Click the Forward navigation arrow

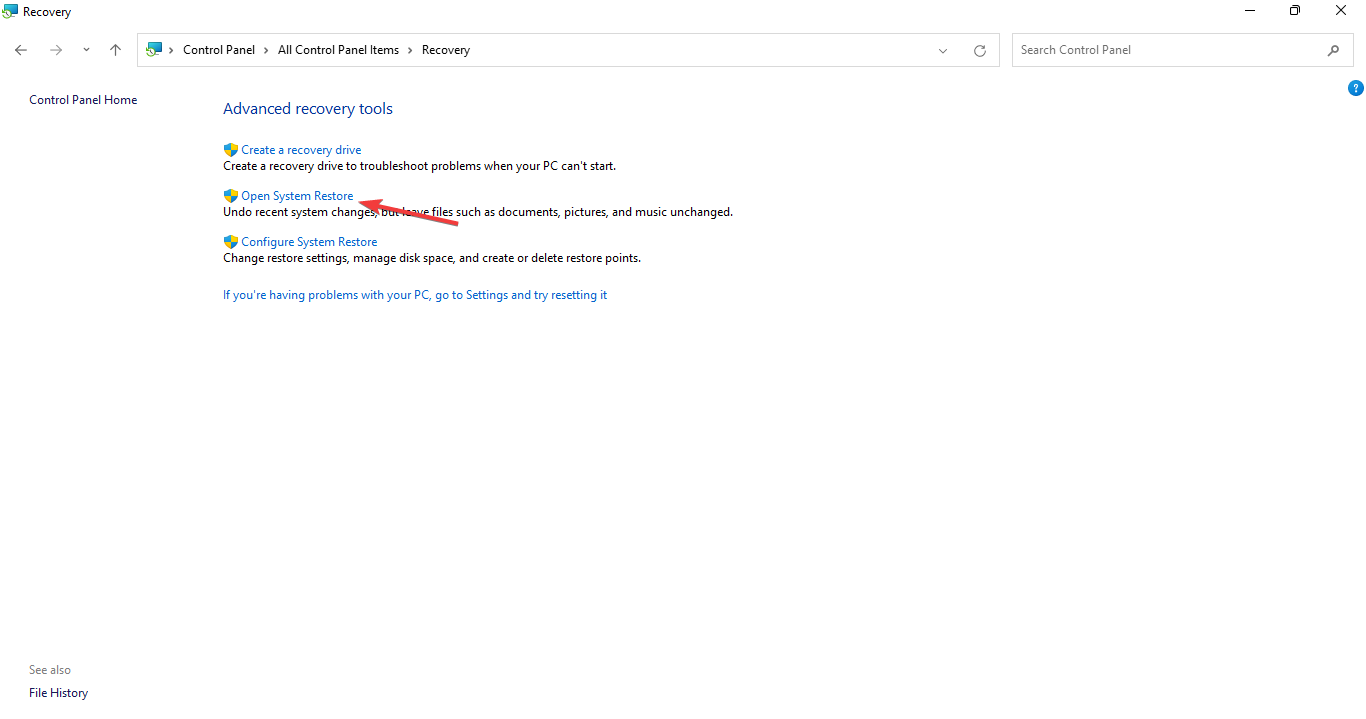[x=56, y=50]
